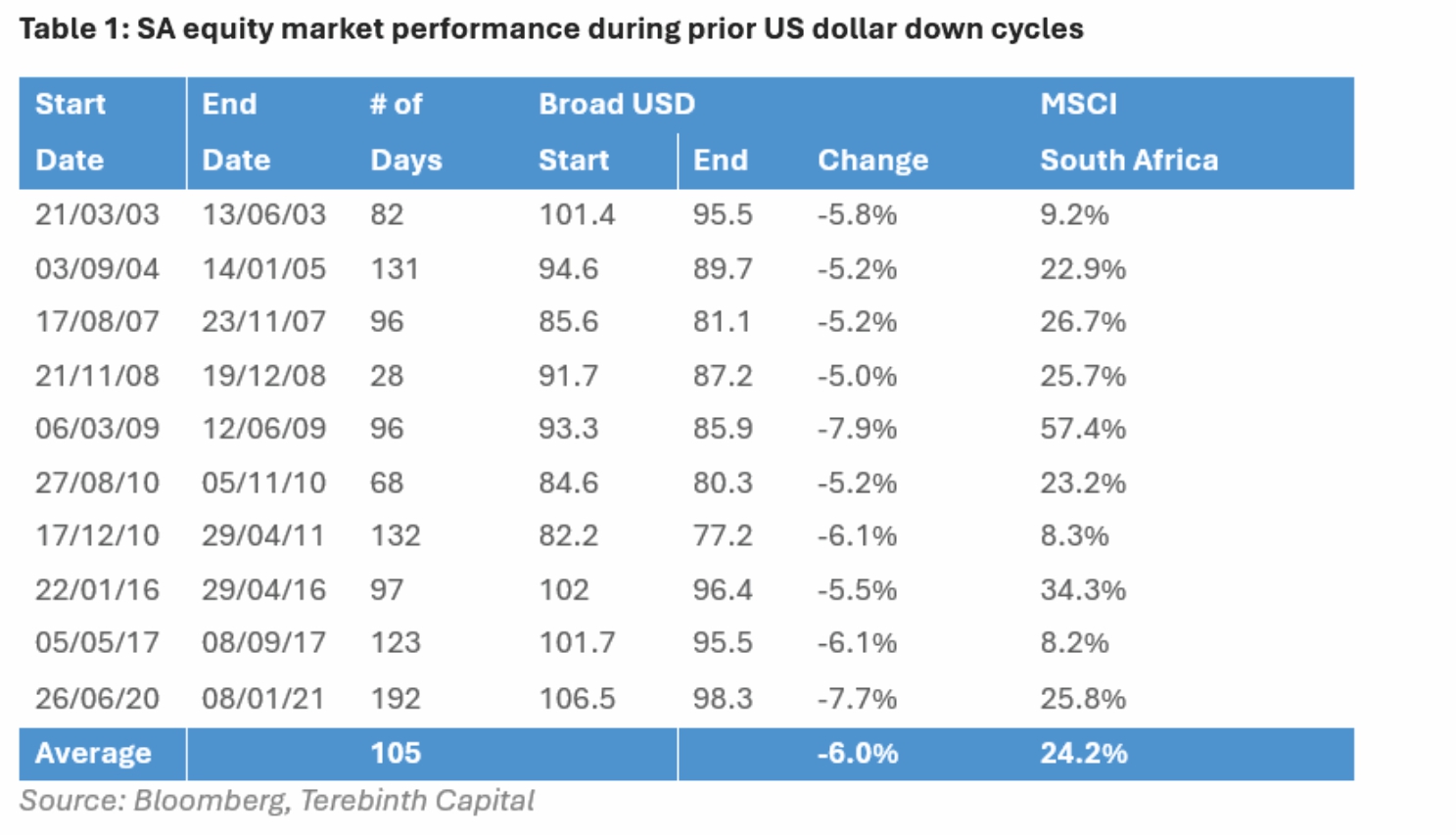
Task: Click the 'Source: Bloomberg, Terebinth Capital' caption
Action: pyautogui.click(x=277, y=801)
